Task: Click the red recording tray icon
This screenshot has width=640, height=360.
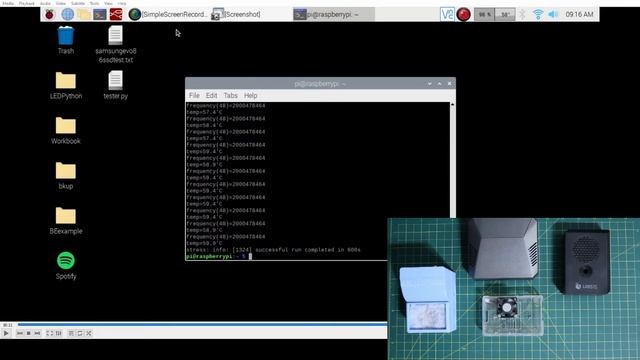Action: coord(463,14)
